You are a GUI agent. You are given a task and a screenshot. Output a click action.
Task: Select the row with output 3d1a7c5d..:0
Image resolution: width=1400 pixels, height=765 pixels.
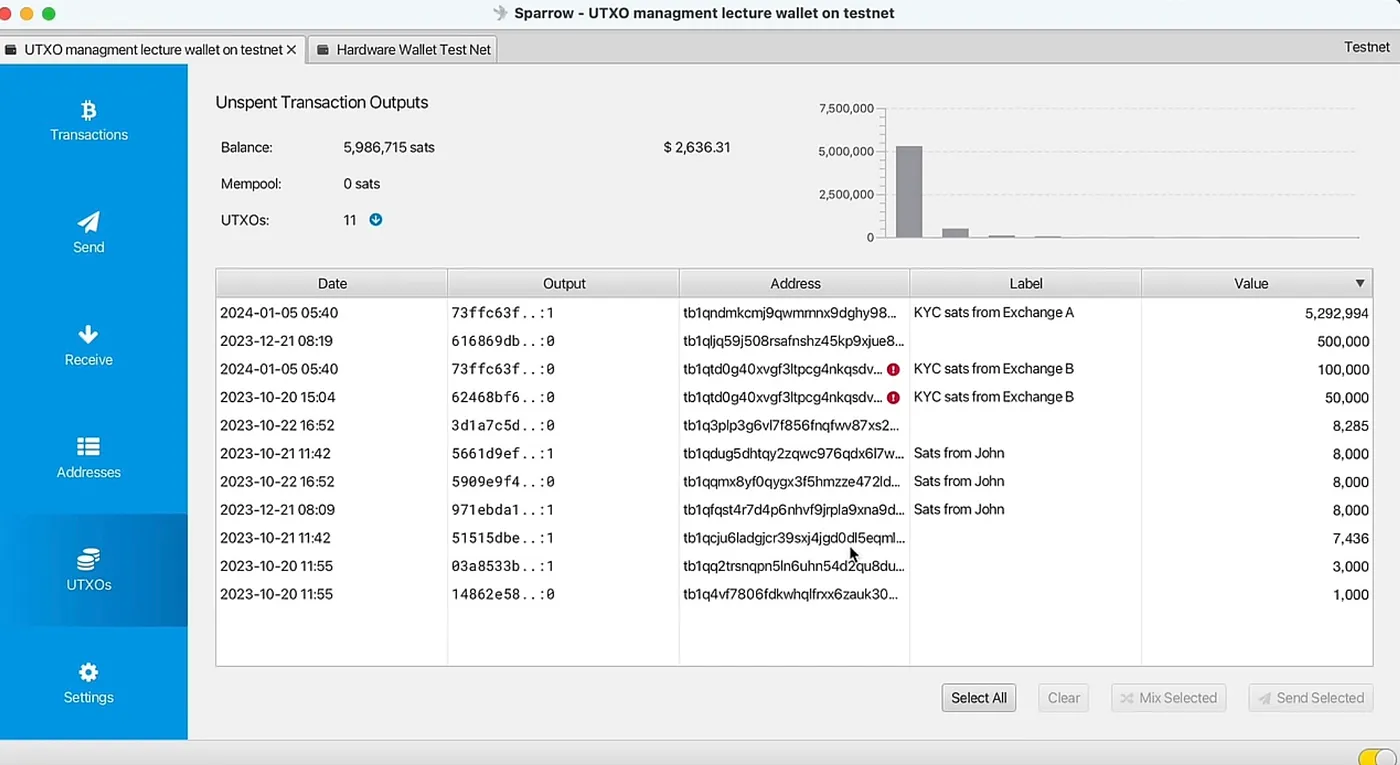point(795,425)
